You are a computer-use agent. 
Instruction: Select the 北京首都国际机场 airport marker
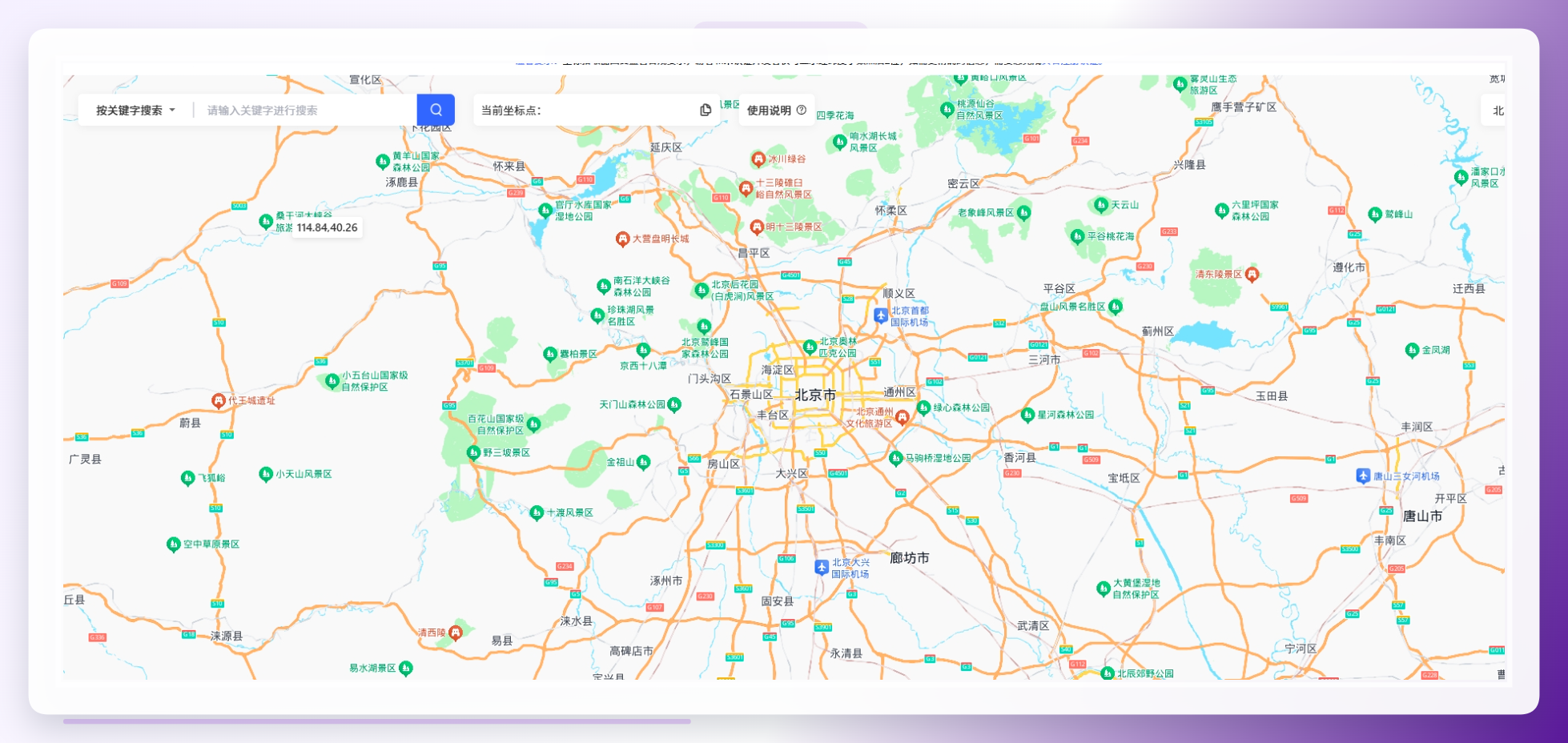click(881, 315)
